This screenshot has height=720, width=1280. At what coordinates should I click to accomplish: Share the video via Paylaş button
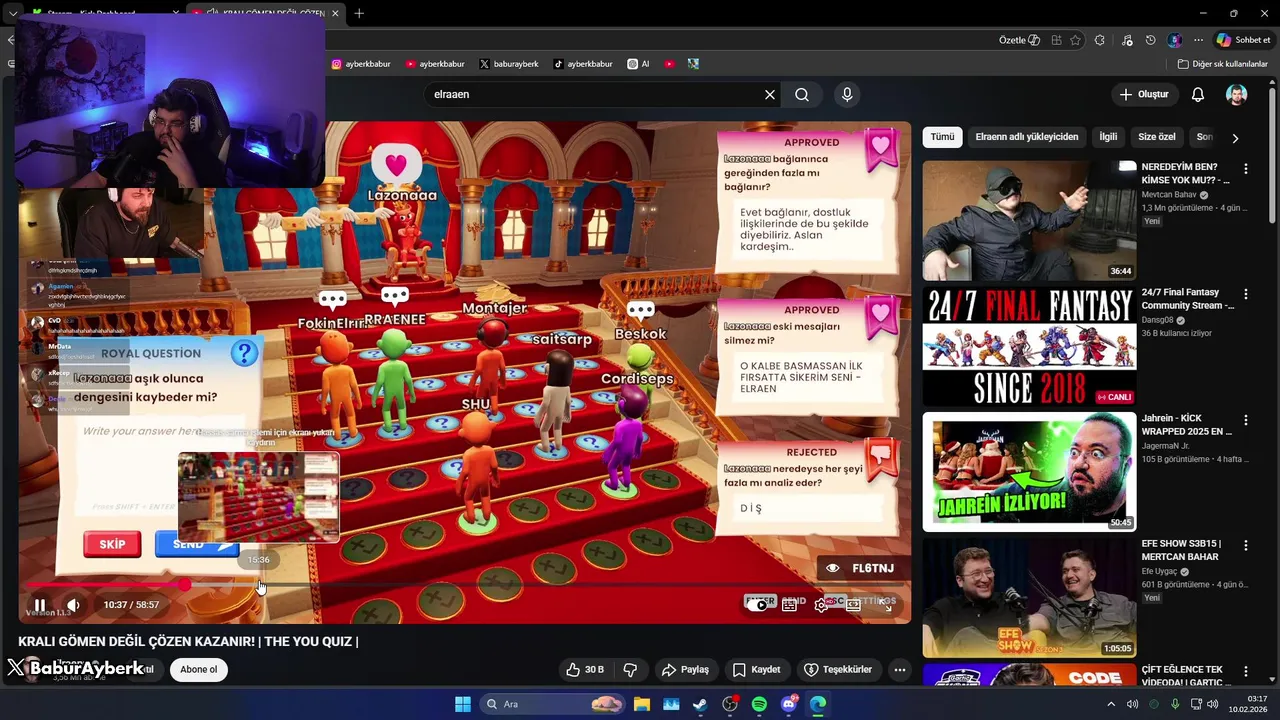pos(685,669)
